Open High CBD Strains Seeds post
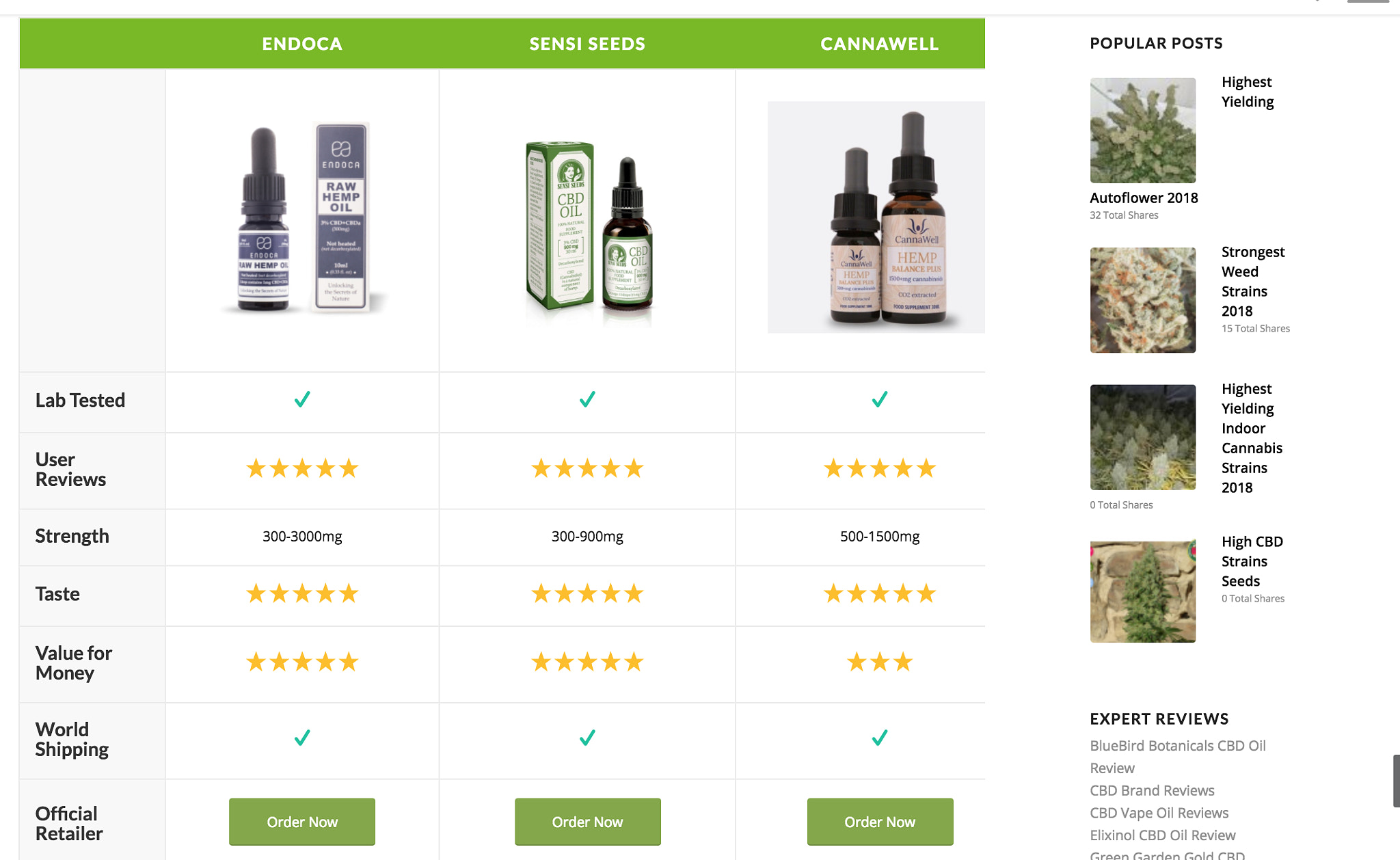Screen dimensions: 1400x860 click(x=1252, y=561)
